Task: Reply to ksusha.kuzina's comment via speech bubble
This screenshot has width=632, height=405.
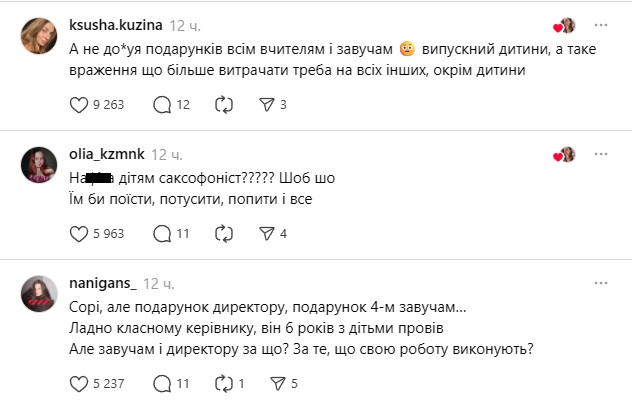Action: (x=162, y=104)
